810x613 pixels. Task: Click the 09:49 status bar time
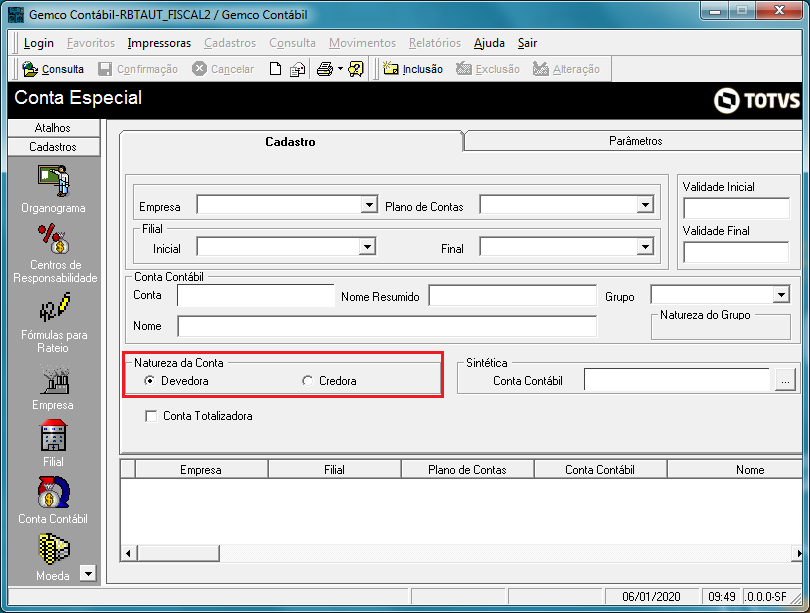point(722,596)
